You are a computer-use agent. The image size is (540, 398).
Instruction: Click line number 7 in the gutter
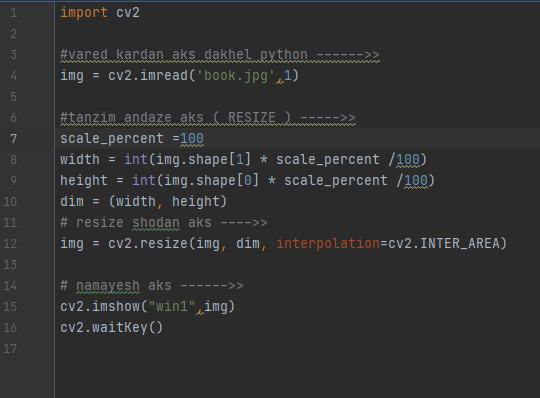pos(13,139)
